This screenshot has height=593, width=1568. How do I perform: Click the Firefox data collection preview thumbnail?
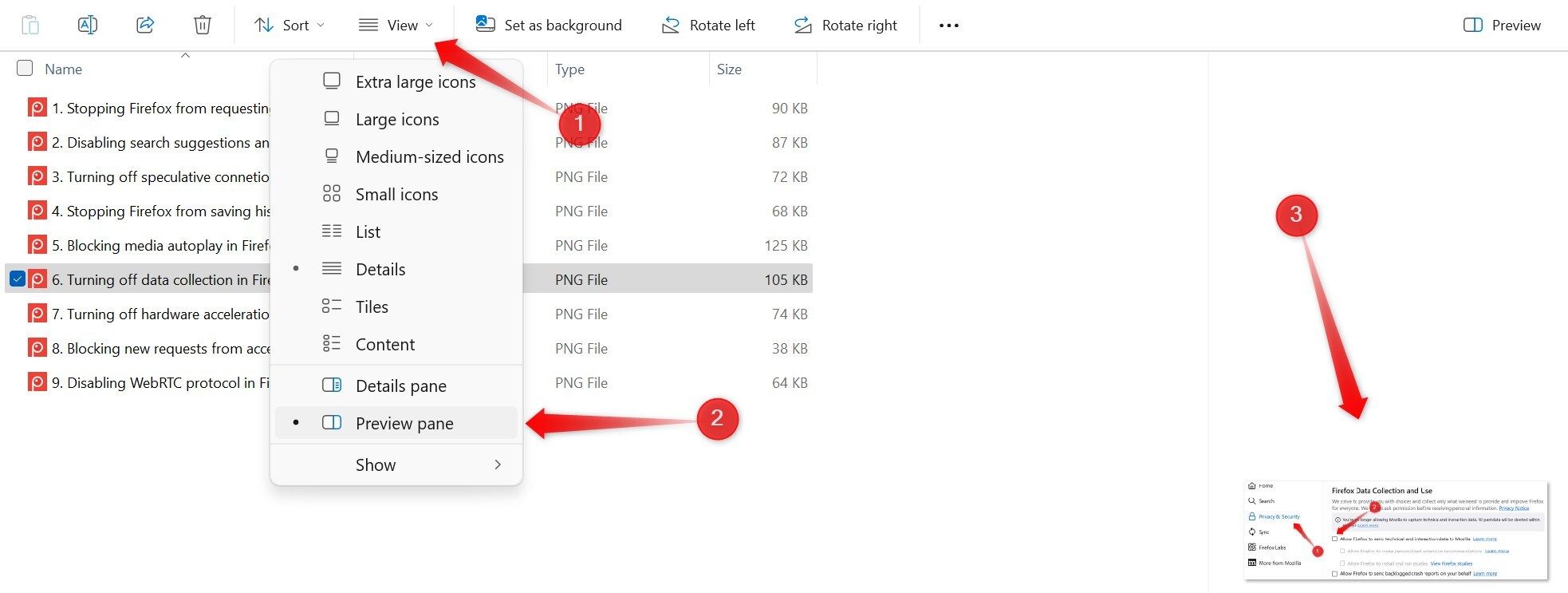click(1395, 530)
